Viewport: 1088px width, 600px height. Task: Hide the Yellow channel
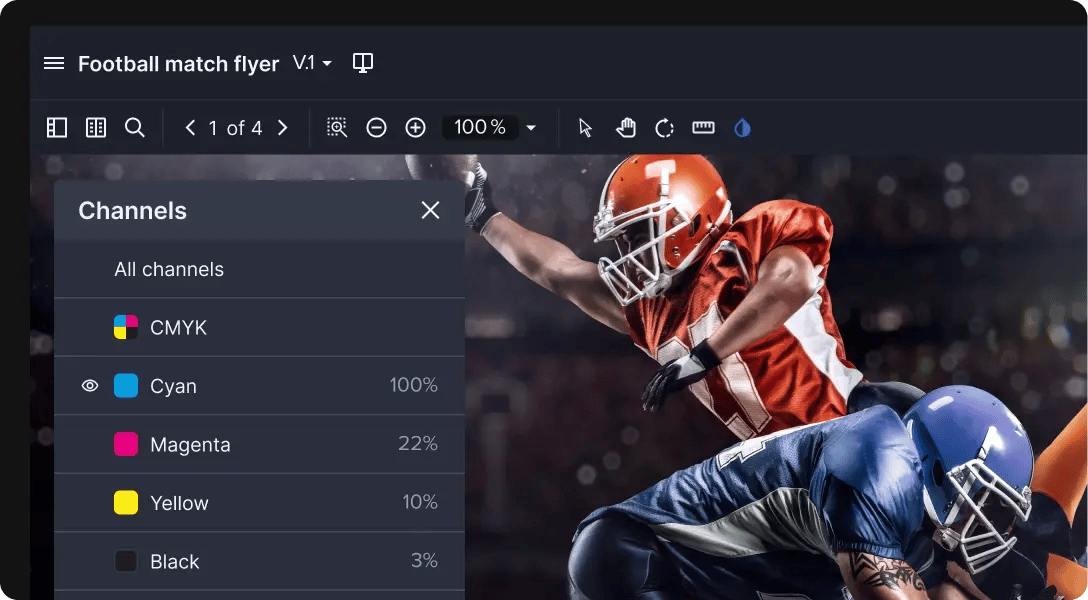(x=89, y=502)
